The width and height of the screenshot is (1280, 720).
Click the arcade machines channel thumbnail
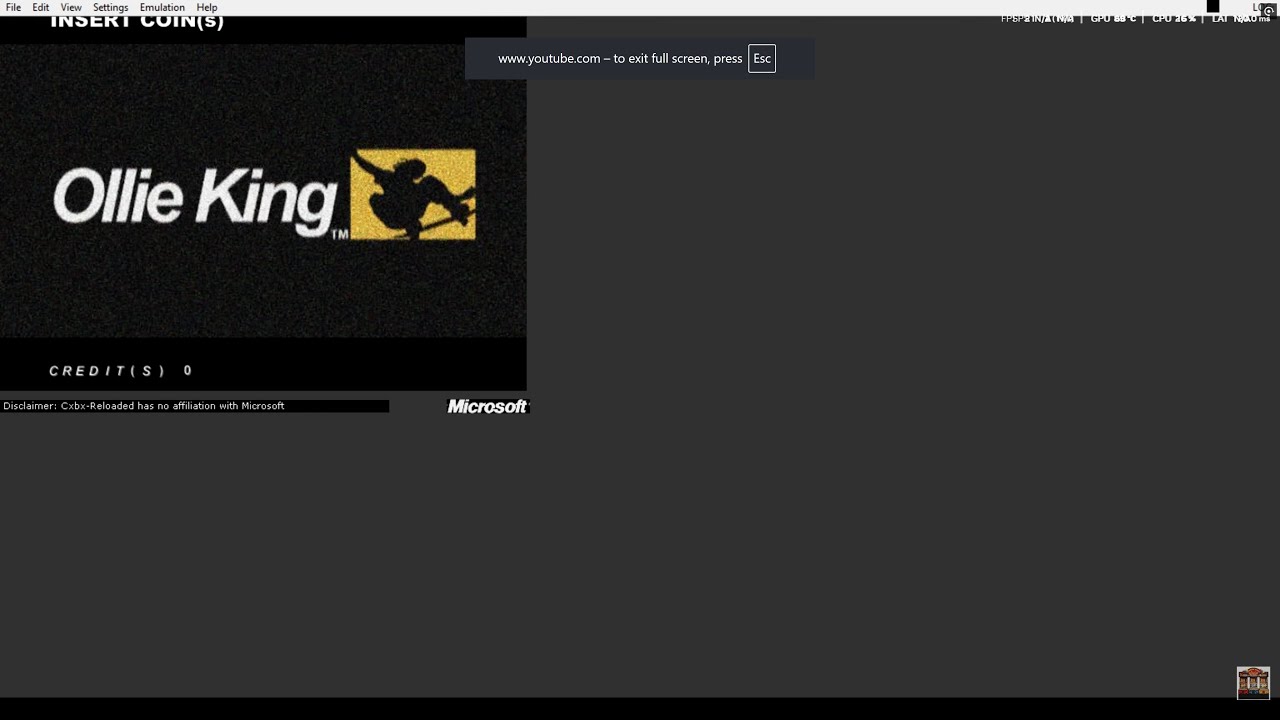1253,683
